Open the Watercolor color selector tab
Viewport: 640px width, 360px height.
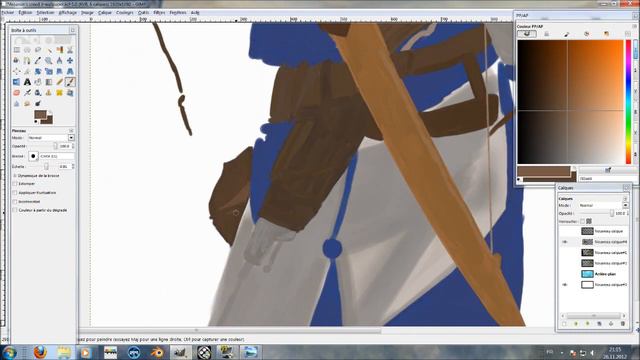point(567,34)
